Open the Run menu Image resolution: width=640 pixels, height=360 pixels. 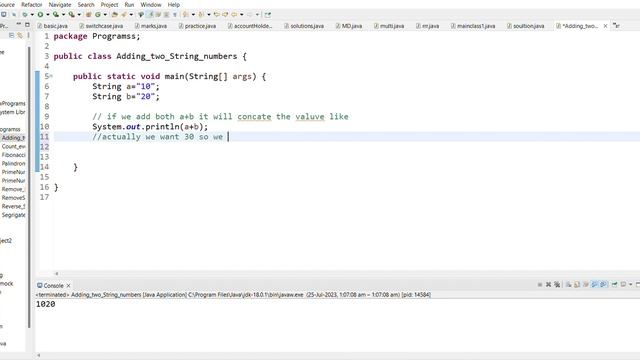(129, 4)
